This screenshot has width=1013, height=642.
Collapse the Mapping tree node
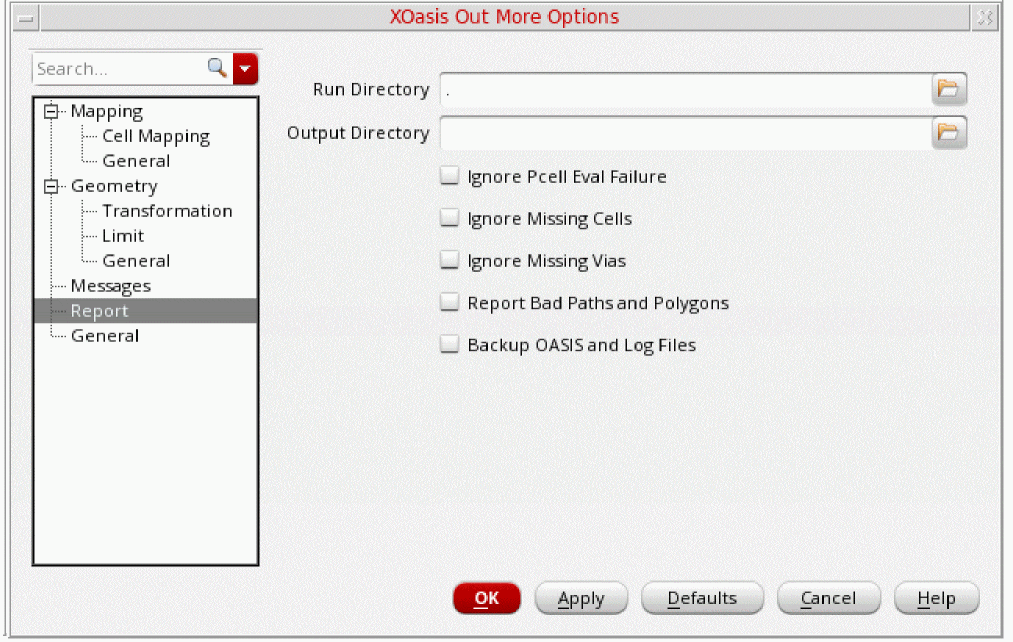coord(50,112)
